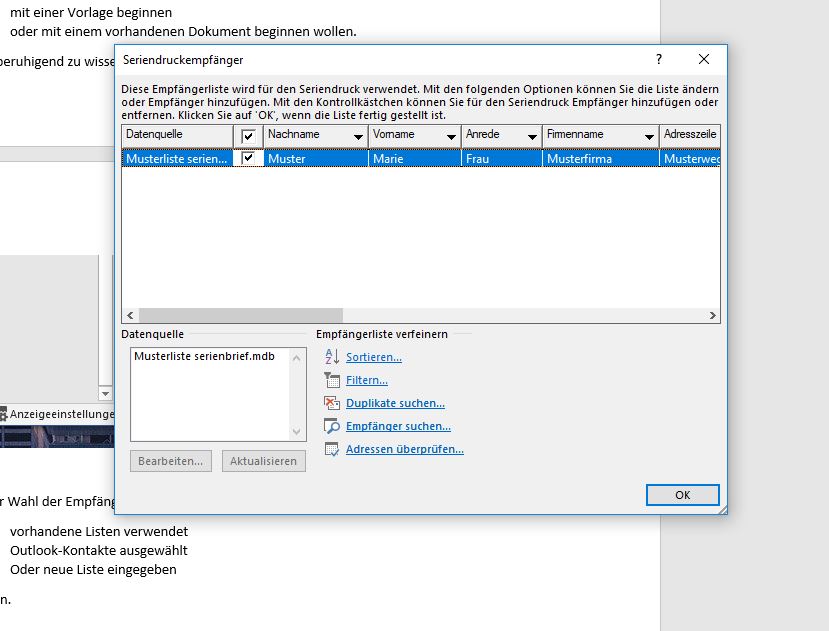Viewport: 829px width, 631px height.
Task: Click the Duplikate suchen icon
Action: point(332,403)
